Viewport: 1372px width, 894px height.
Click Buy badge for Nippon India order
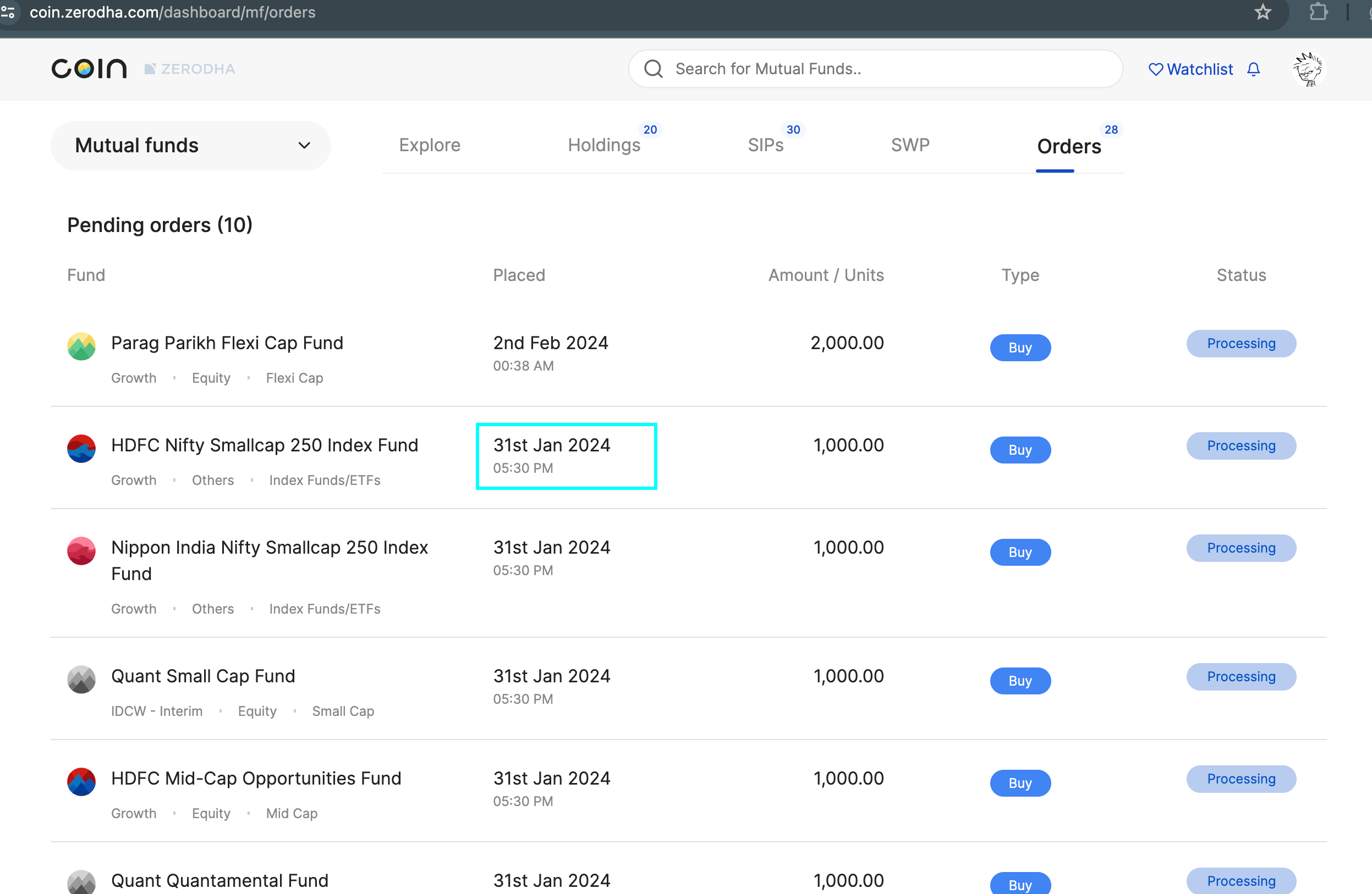tap(1020, 552)
